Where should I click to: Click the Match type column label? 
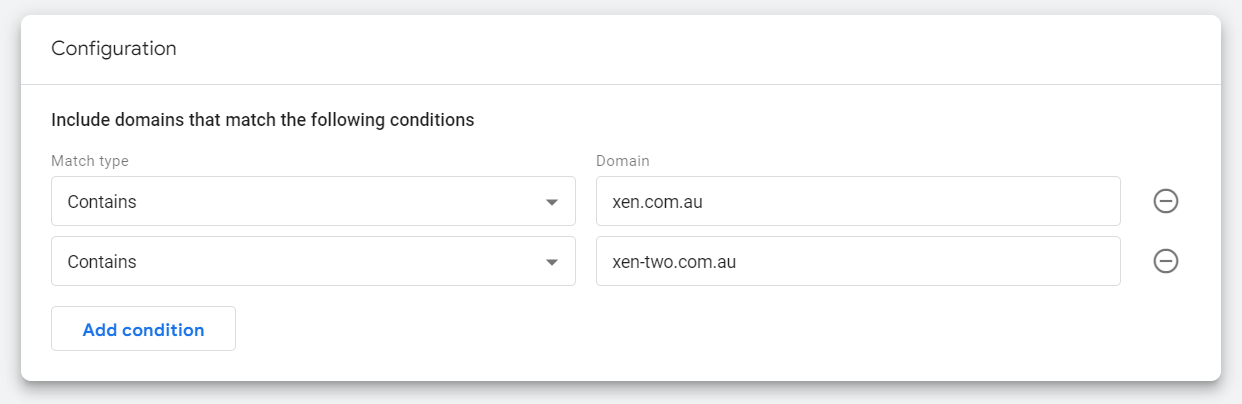point(90,160)
